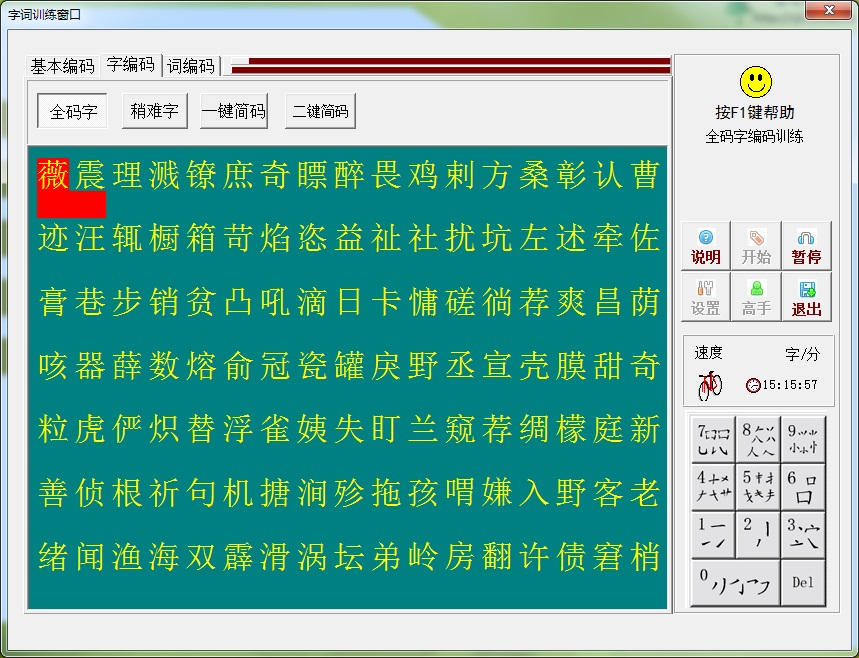The image size is (859, 658).
Task: Close the 字词训练窗口 window
Action: pos(829,10)
